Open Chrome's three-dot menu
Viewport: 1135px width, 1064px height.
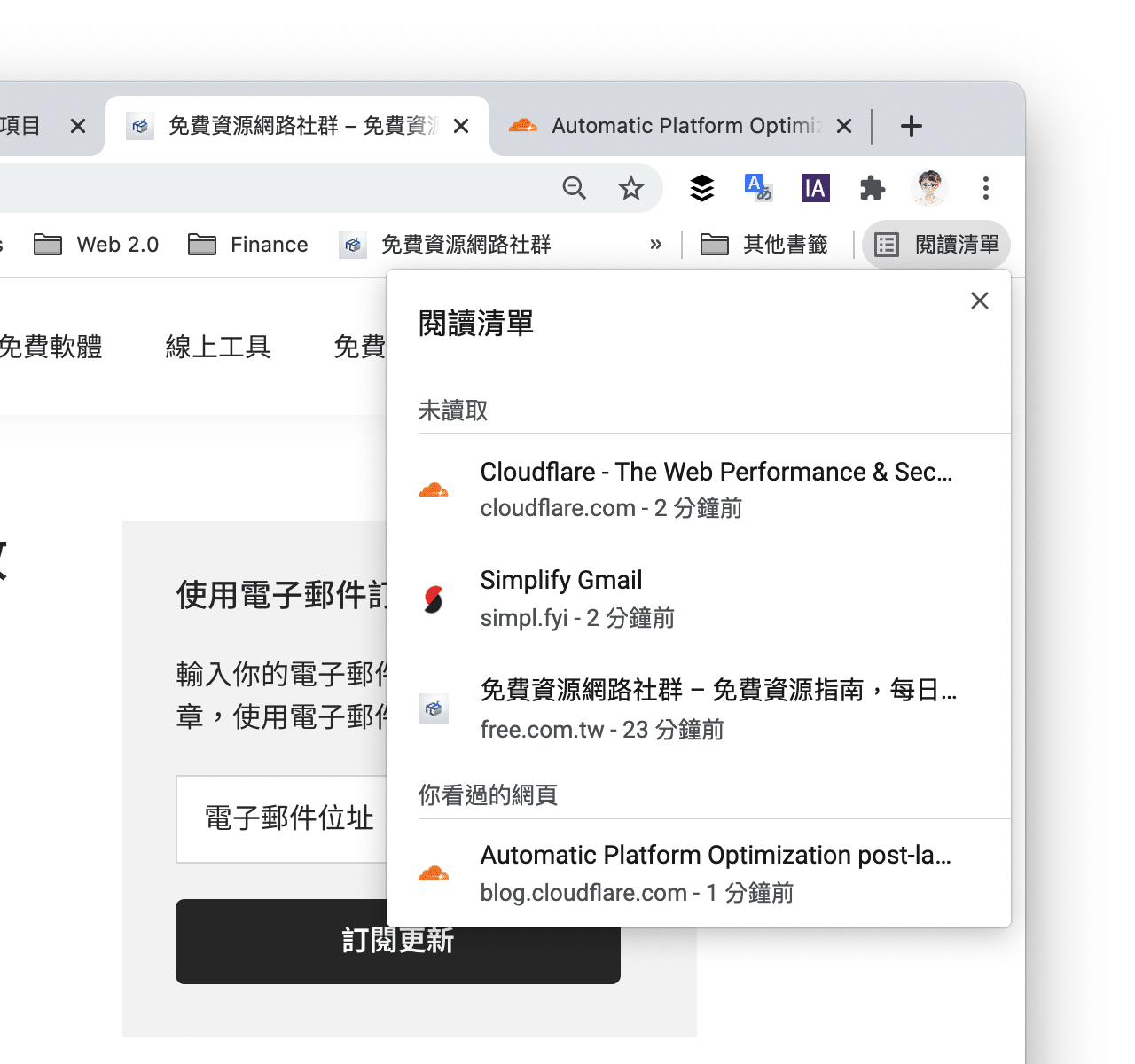(x=986, y=188)
